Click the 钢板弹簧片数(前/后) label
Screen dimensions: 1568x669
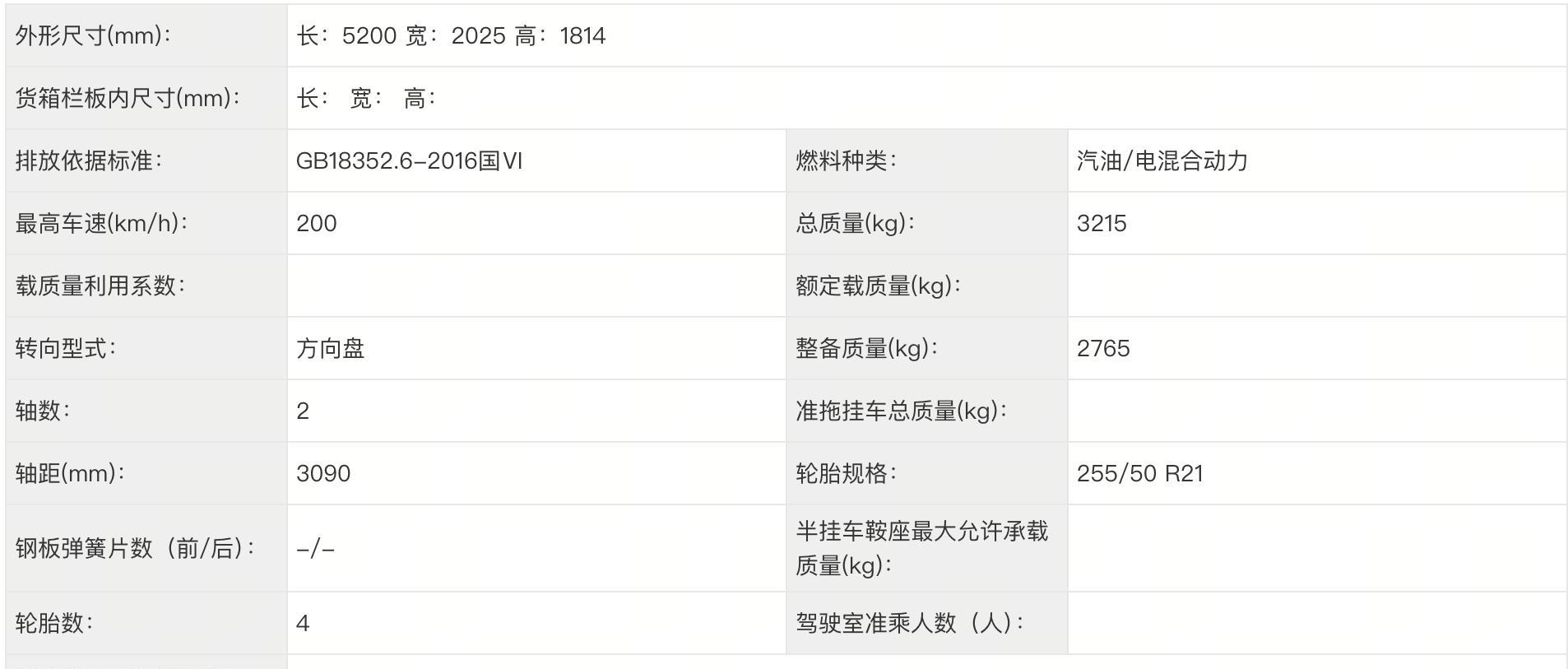pos(135,548)
